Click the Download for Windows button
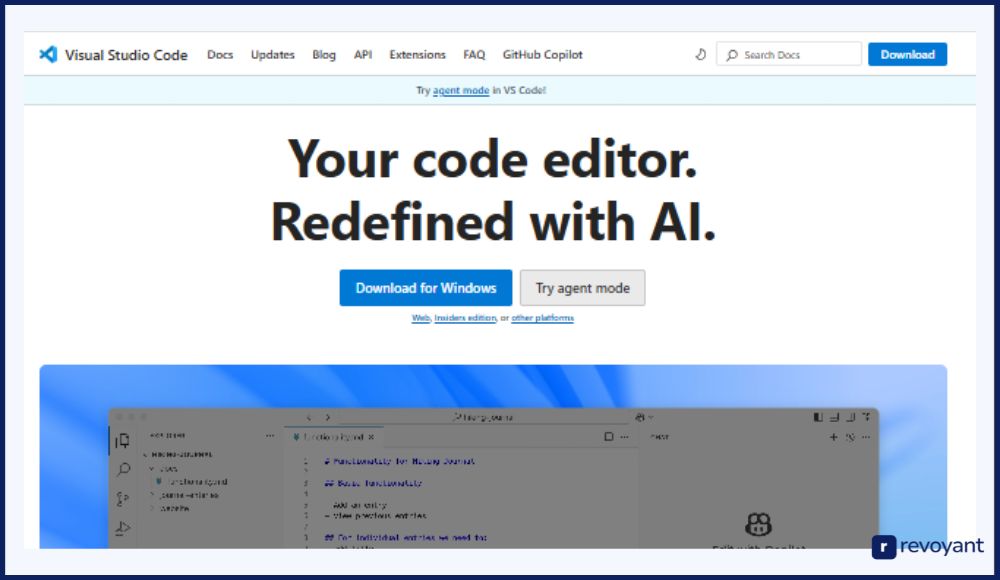The width and height of the screenshot is (1000, 580). [x=425, y=288]
